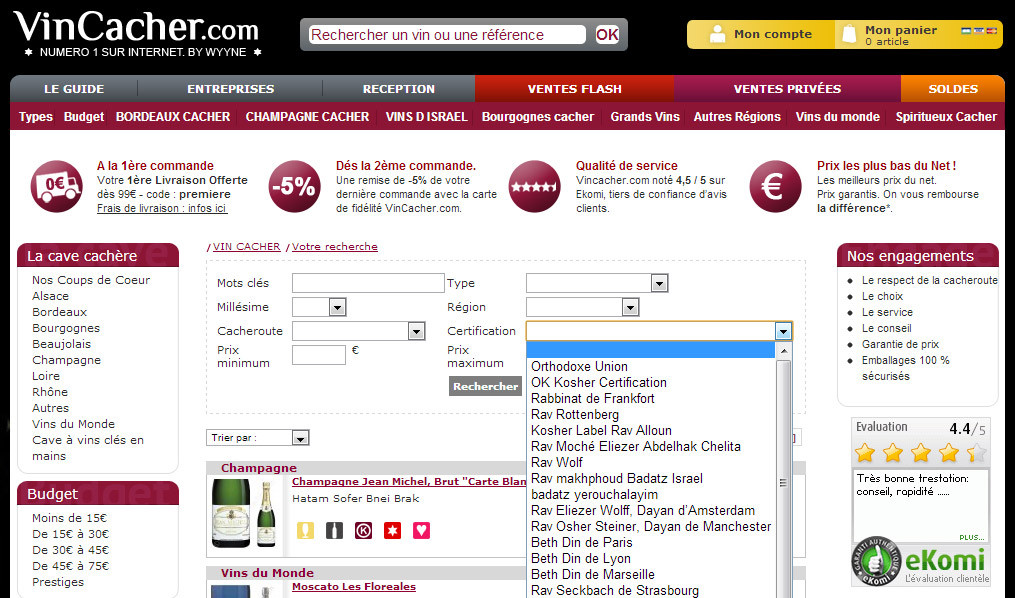This screenshot has height=598, width=1015.
Task: Open the LE GUIDE tab
Action: tap(74, 89)
